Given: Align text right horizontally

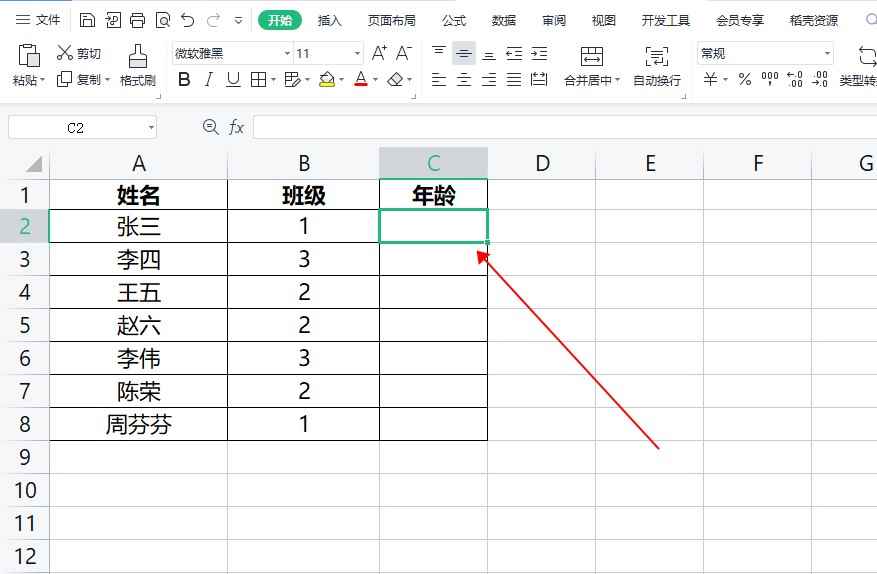Looking at the screenshot, I should pos(489,79).
